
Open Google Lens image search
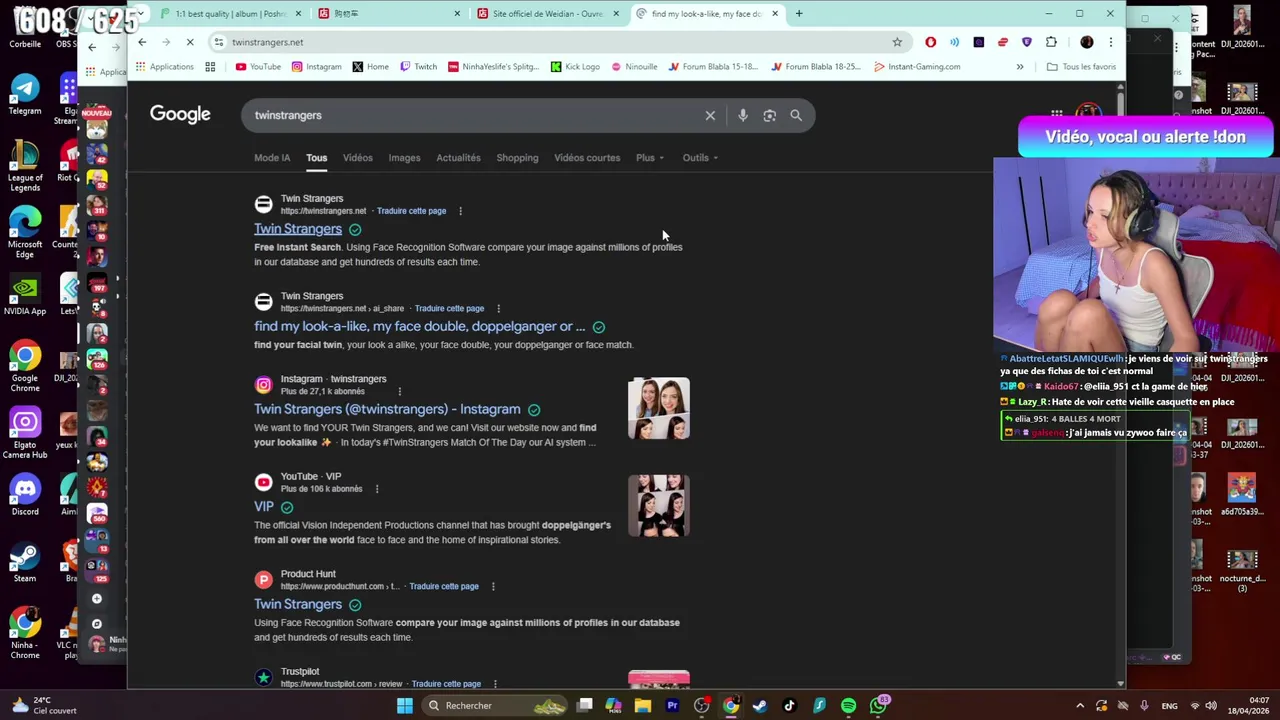pyautogui.click(x=769, y=116)
